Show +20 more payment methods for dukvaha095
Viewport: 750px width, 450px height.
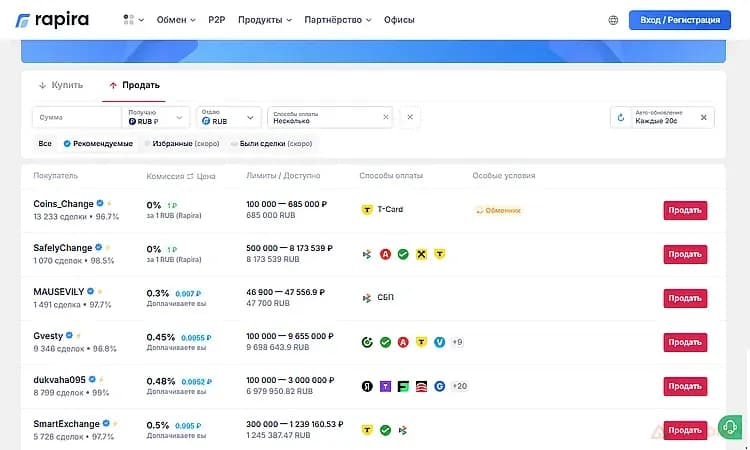(x=459, y=386)
